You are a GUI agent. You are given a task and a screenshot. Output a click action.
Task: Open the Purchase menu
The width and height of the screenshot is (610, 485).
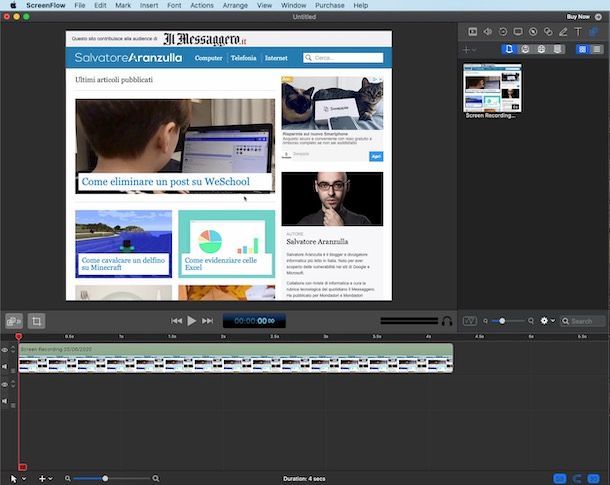(x=330, y=5)
